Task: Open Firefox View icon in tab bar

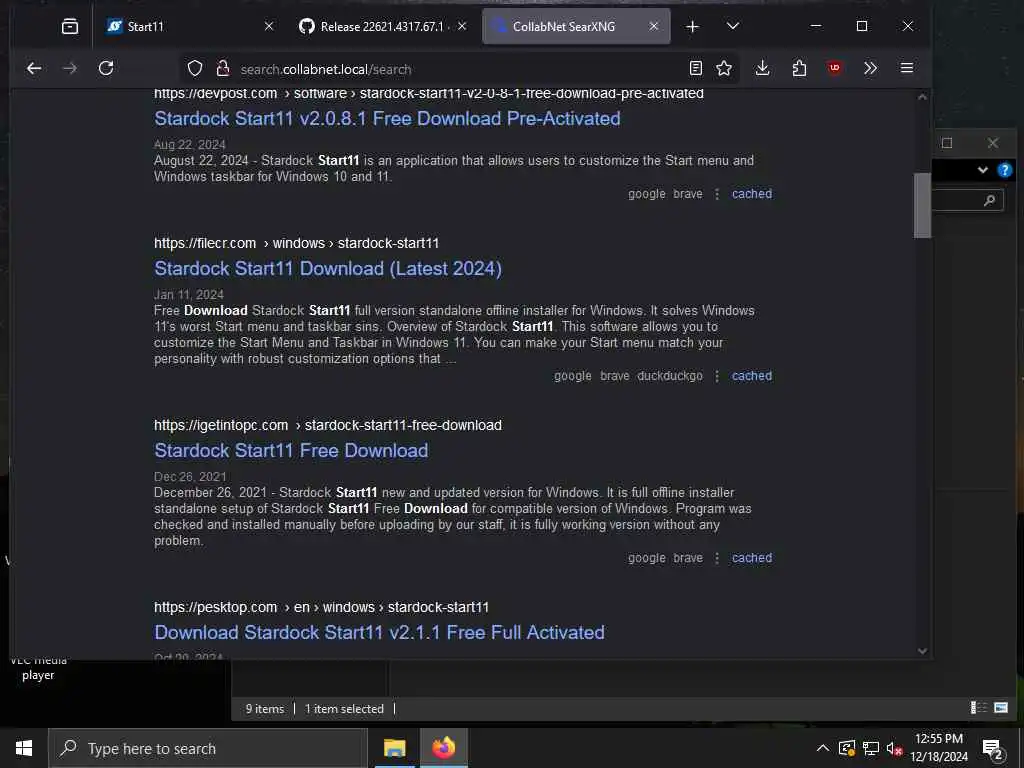Action: pos(69,26)
